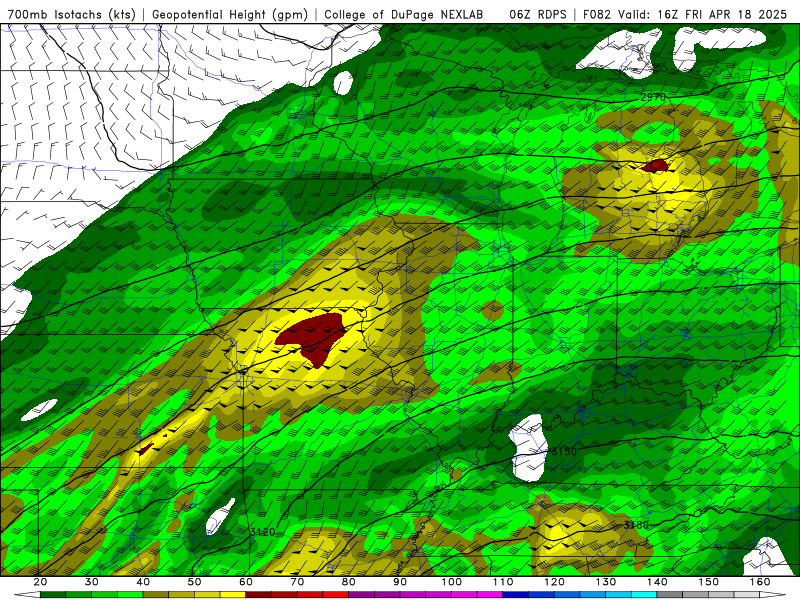Image resolution: width=800 pixels, height=600 pixels.
Task: Click the 110 kts color scale label
Action: coord(503,582)
